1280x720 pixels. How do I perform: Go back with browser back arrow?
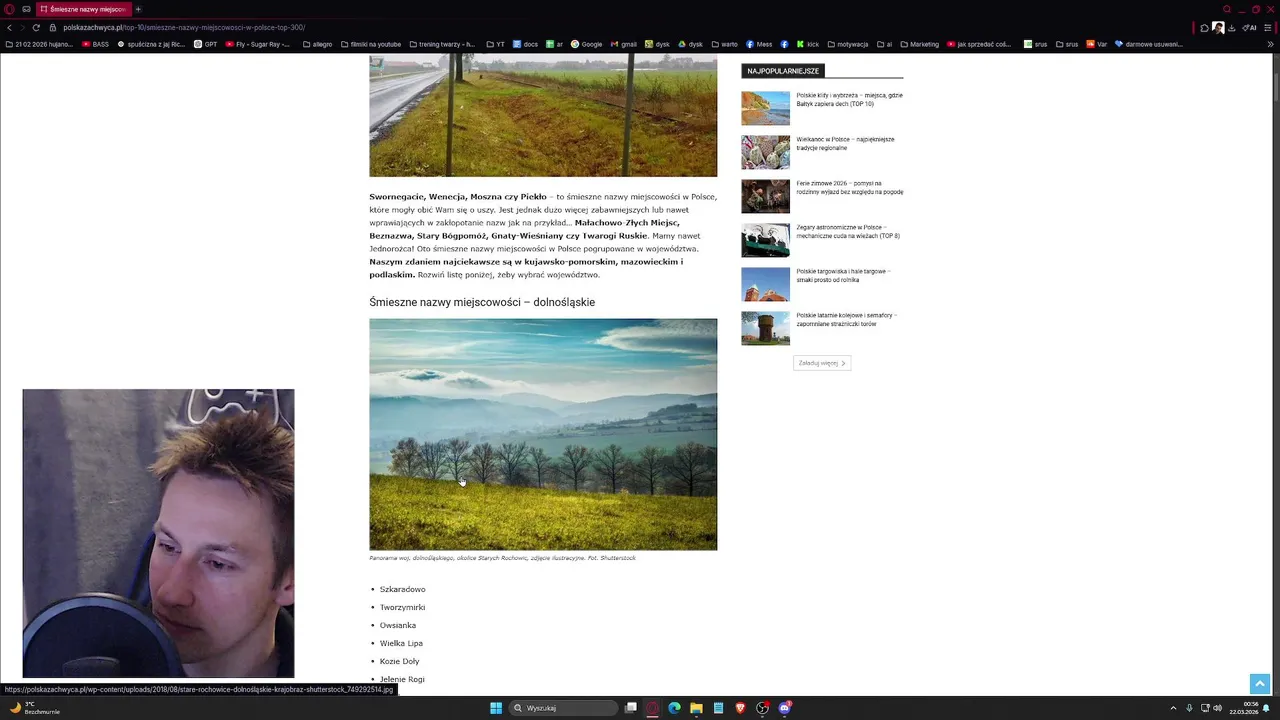pyautogui.click(x=9, y=27)
